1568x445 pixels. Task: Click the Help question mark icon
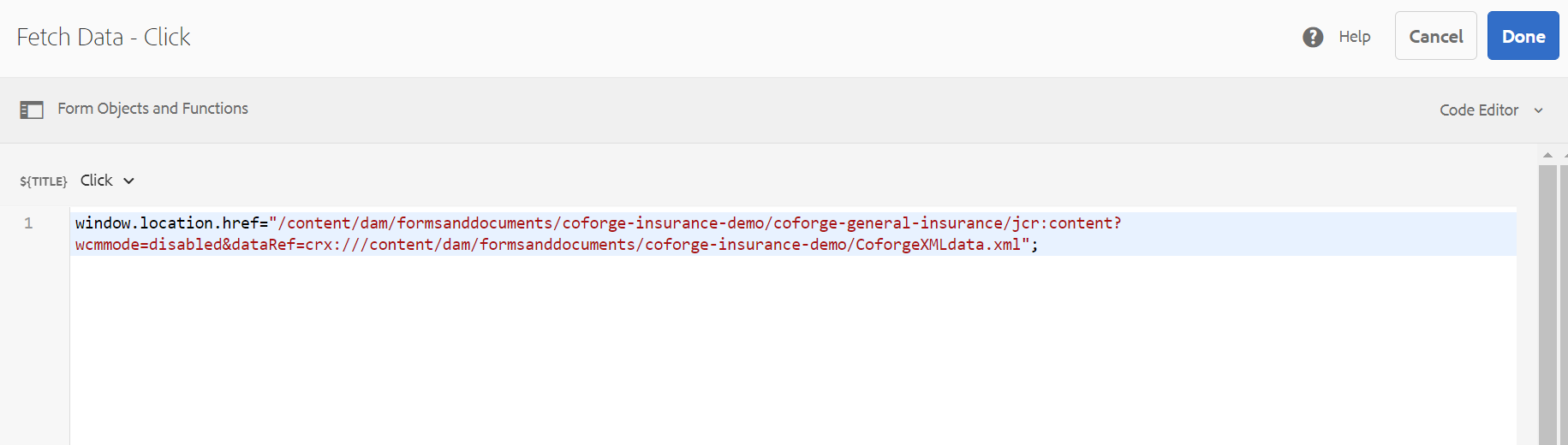coord(1313,37)
